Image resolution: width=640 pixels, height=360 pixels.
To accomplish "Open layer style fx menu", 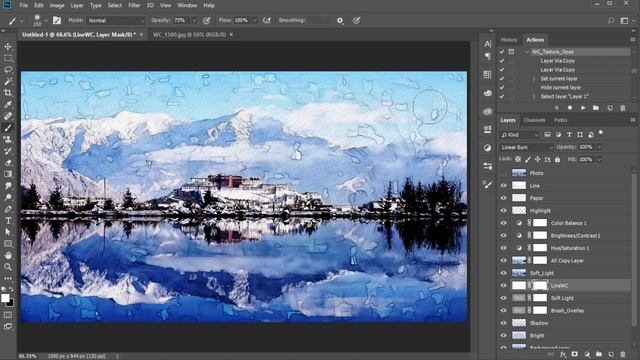I will click(x=563, y=354).
